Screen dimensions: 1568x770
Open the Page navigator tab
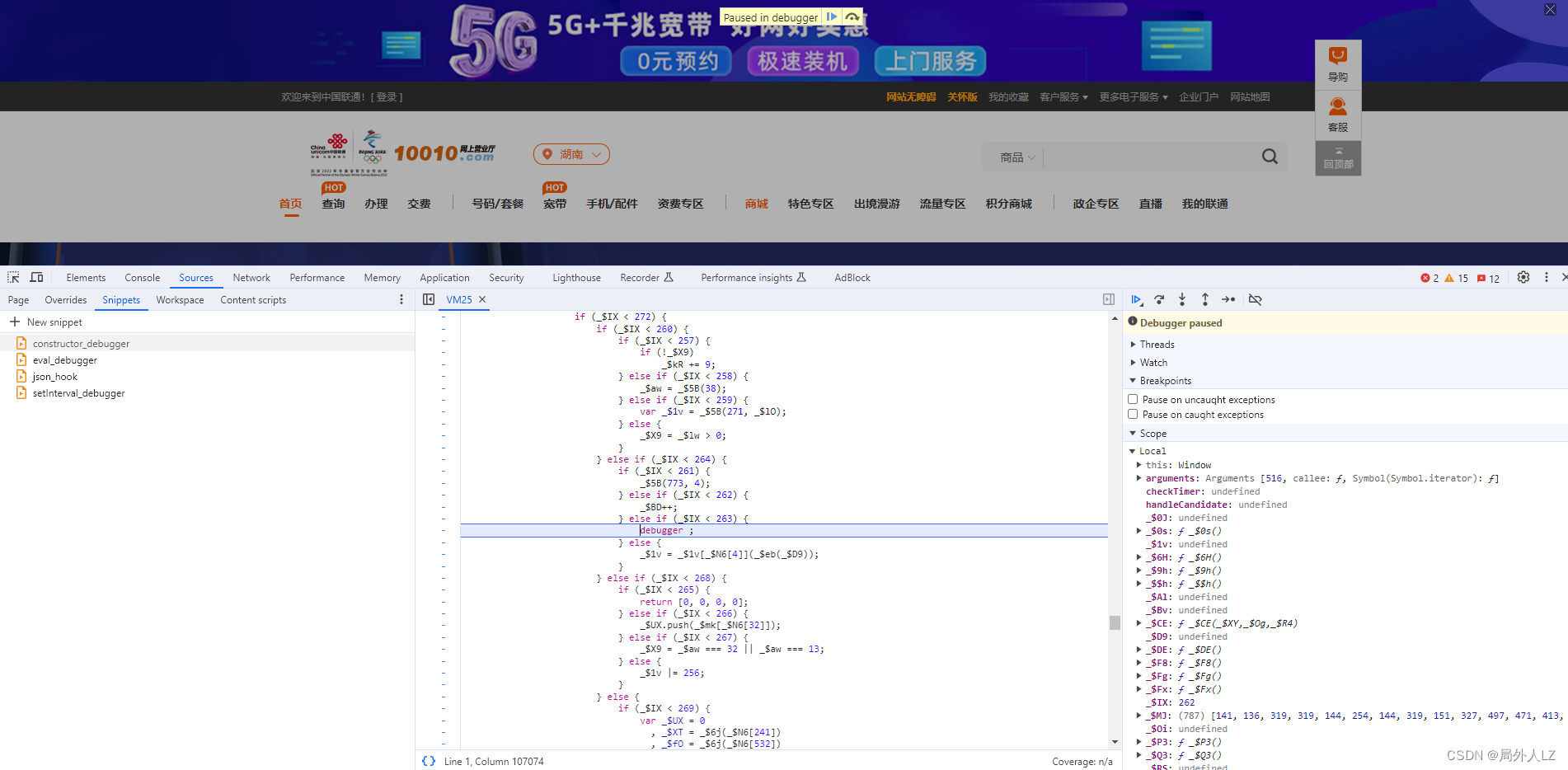tap(18, 300)
